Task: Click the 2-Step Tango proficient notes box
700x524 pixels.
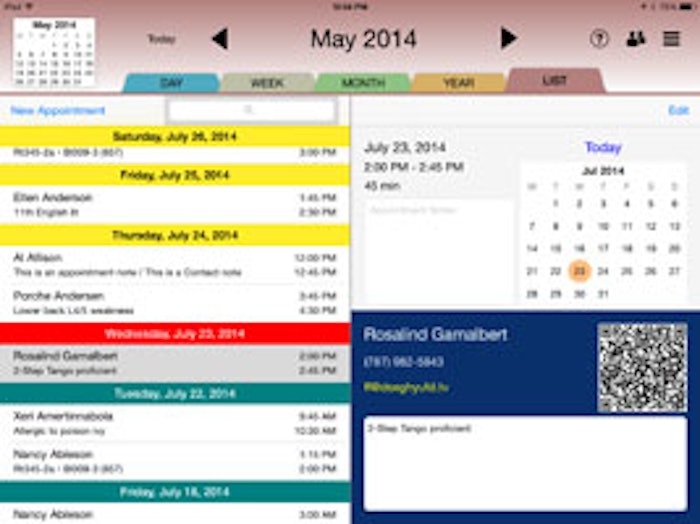Action: tap(524, 461)
